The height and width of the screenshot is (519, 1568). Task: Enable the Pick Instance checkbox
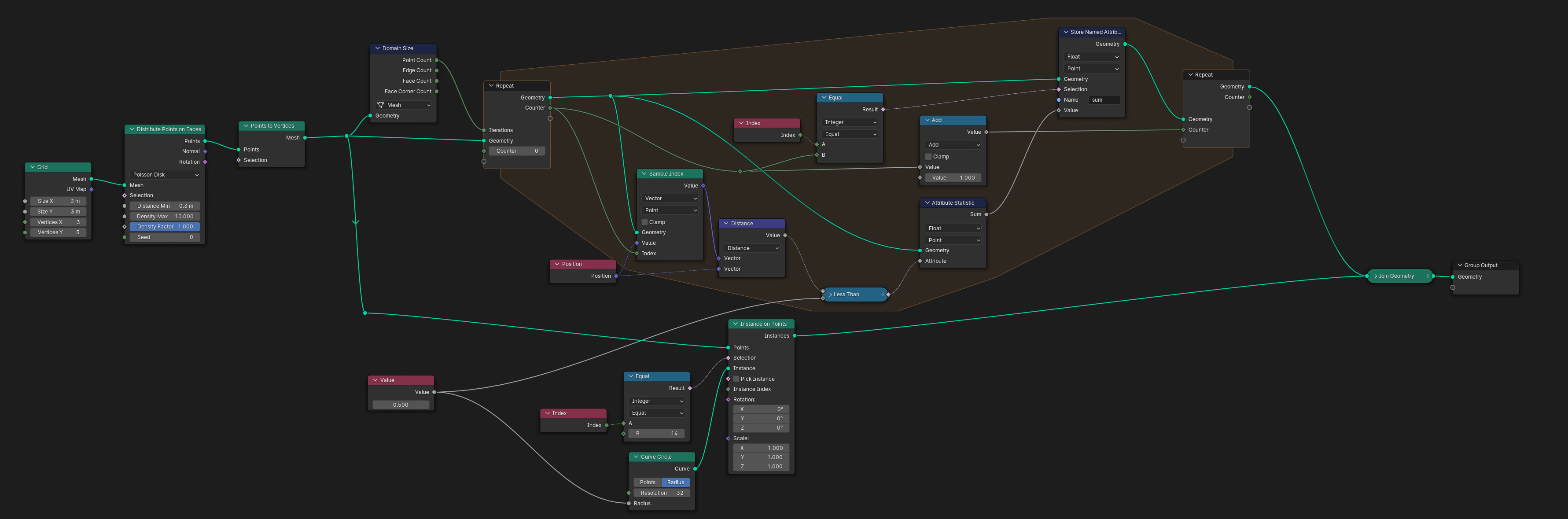pyautogui.click(x=736, y=379)
